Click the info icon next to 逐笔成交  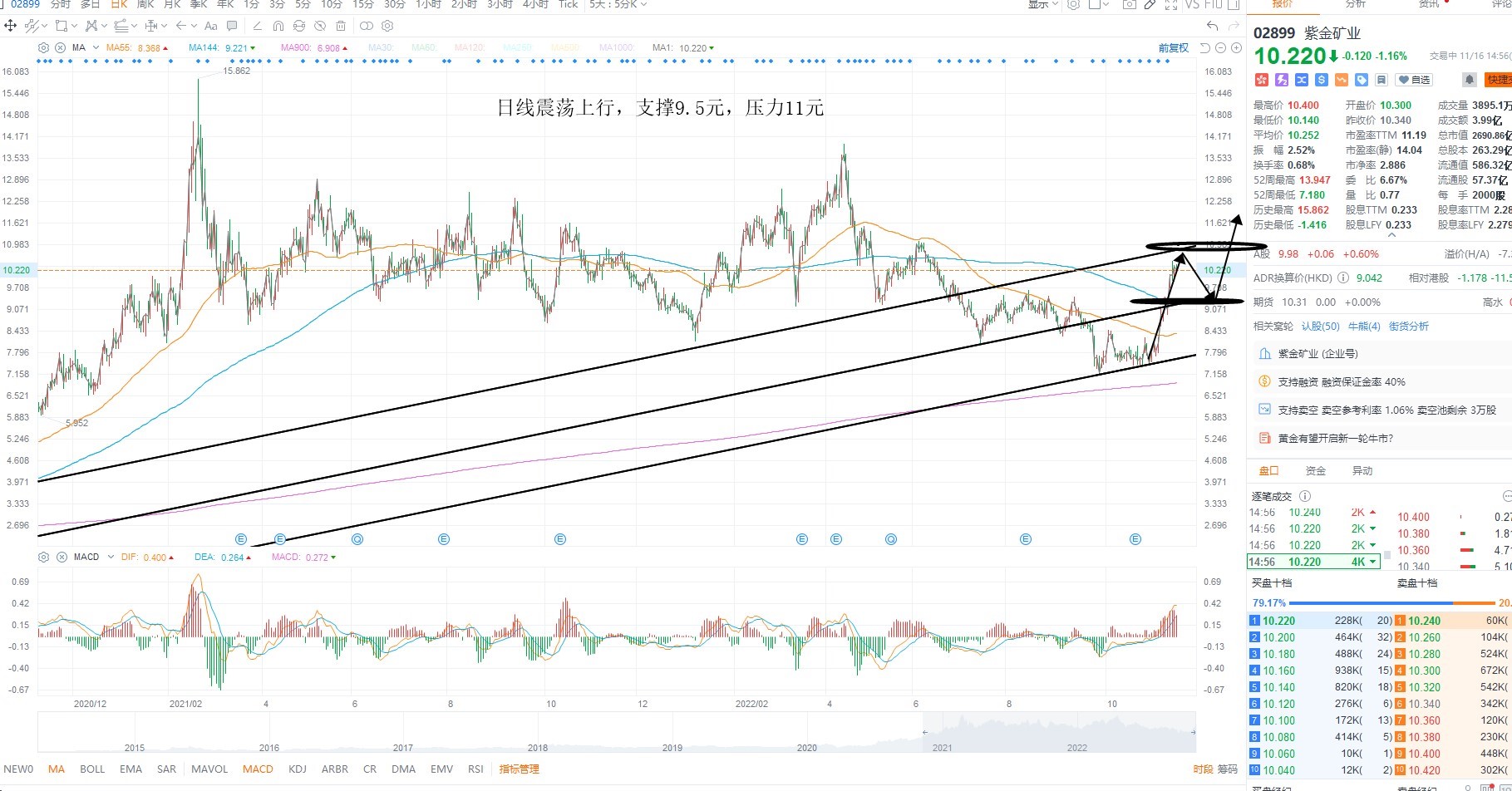1304,496
